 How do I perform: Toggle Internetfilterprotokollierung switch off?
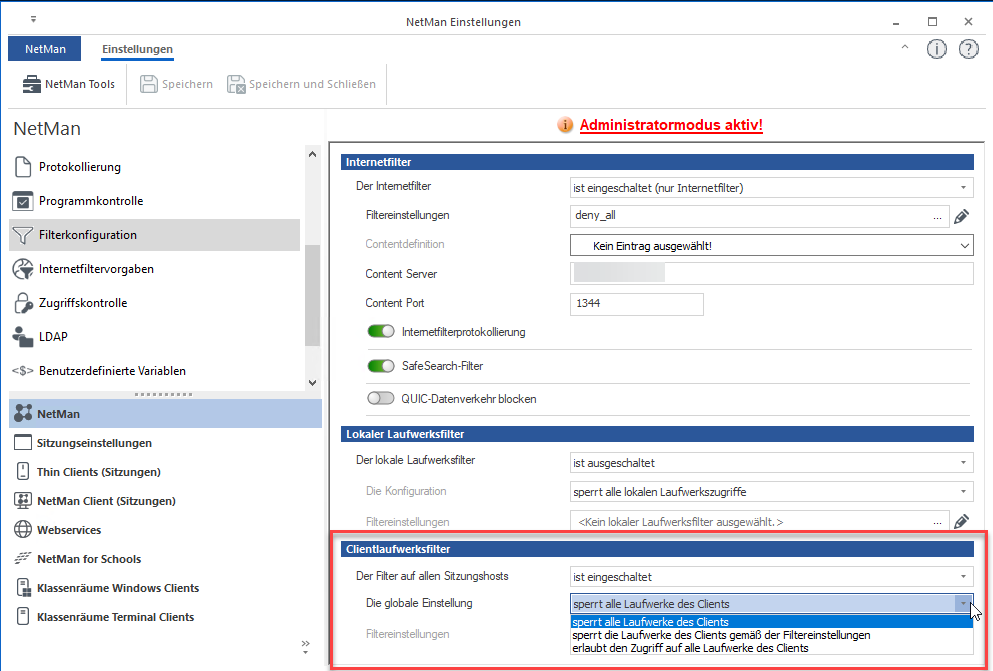pyautogui.click(x=381, y=332)
